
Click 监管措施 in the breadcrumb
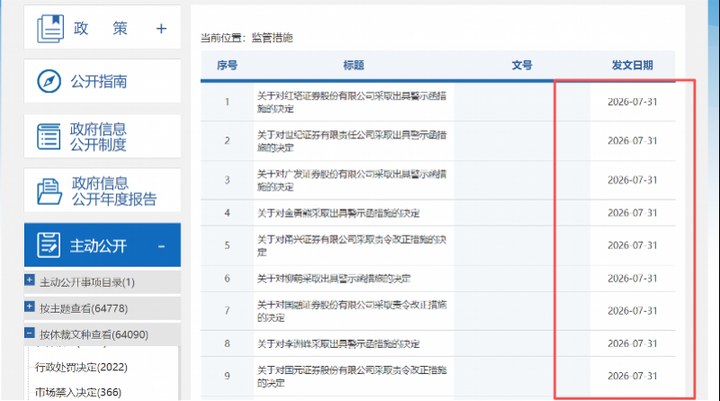click(272, 38)
